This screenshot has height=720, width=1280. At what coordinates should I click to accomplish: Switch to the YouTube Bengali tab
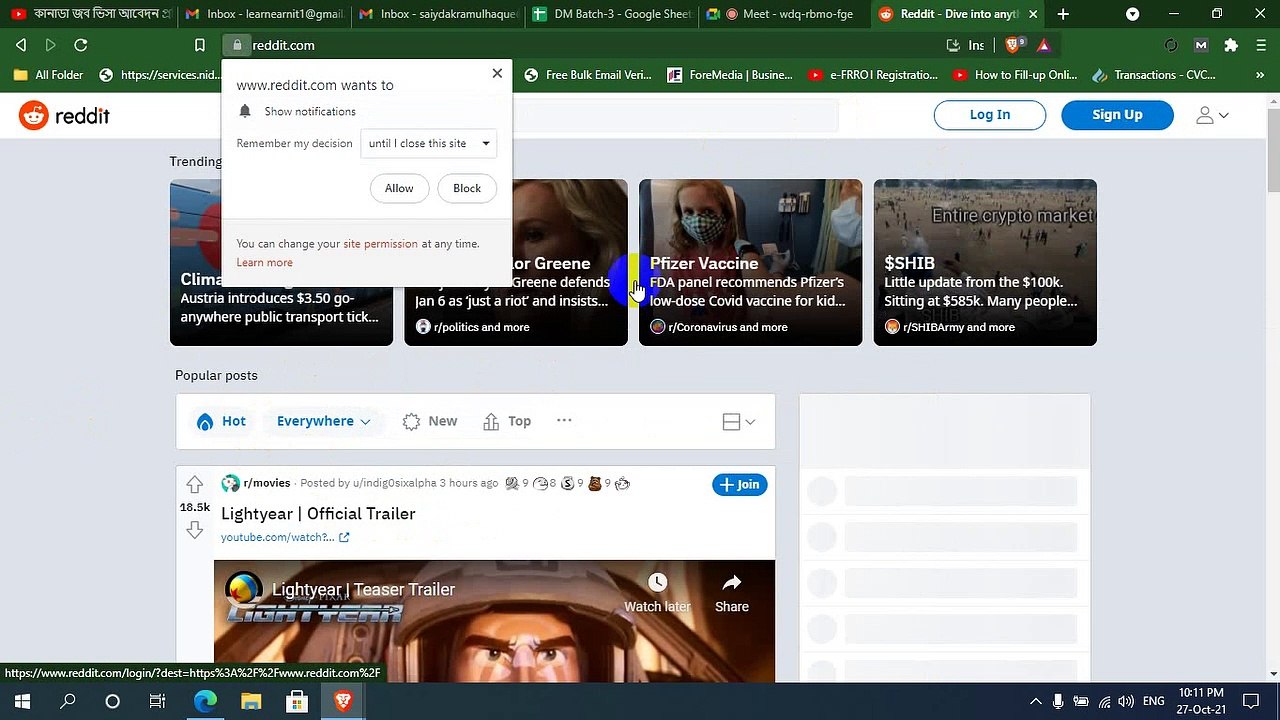click(90, 14)
